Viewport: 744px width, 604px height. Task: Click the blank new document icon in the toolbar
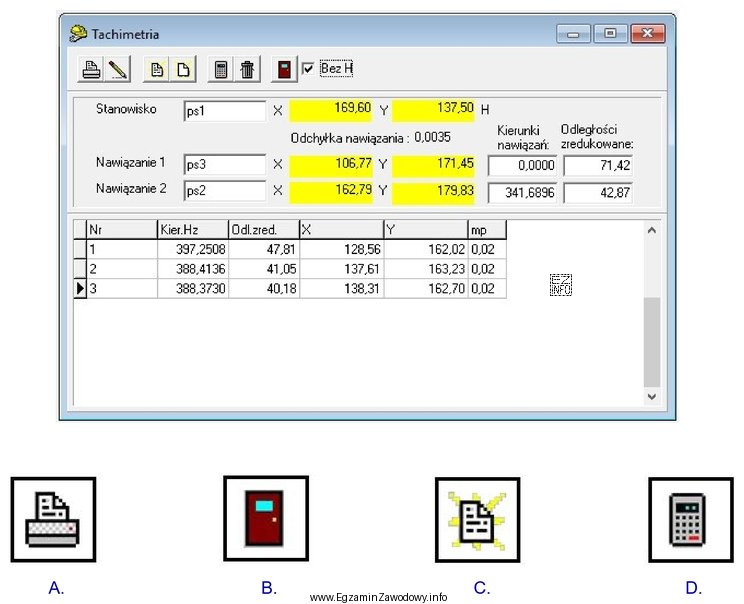(183, 70)
